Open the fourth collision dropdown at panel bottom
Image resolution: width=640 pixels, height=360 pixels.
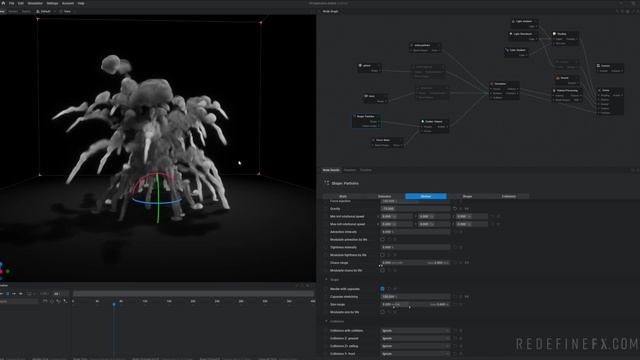(415, 354)
